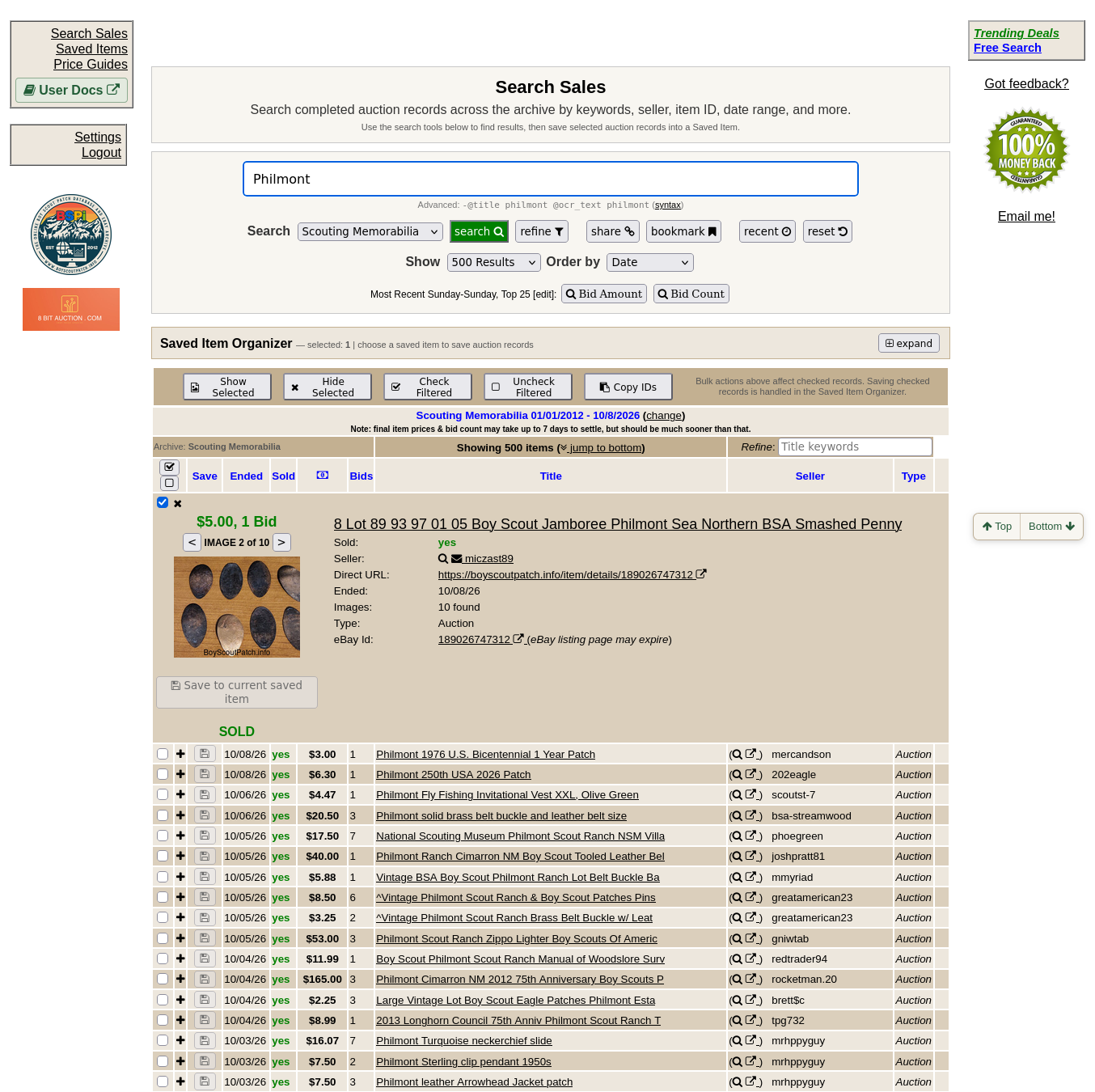Click Copy IDs button

click(628, 387)
